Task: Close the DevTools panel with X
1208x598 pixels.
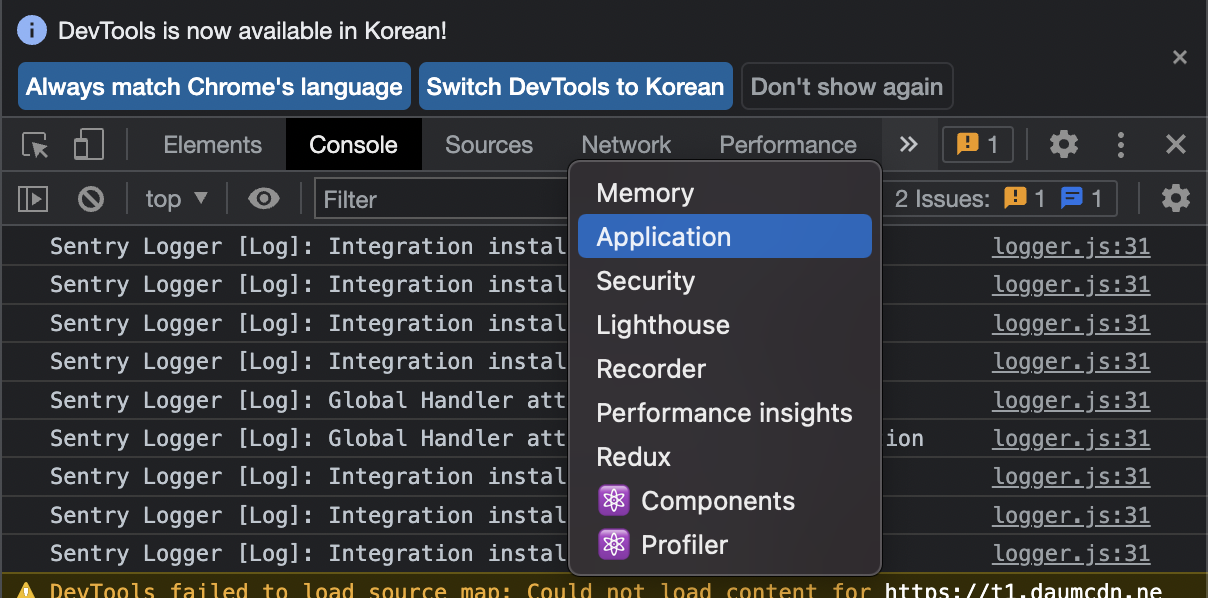Action: 1176,145
